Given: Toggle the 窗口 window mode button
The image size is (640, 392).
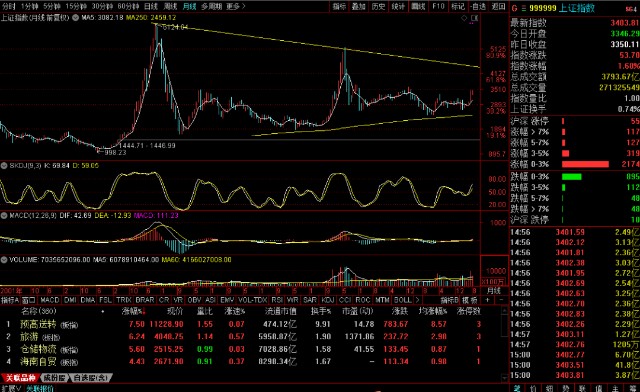Looking at the screenshot, I should click(29, 300).
